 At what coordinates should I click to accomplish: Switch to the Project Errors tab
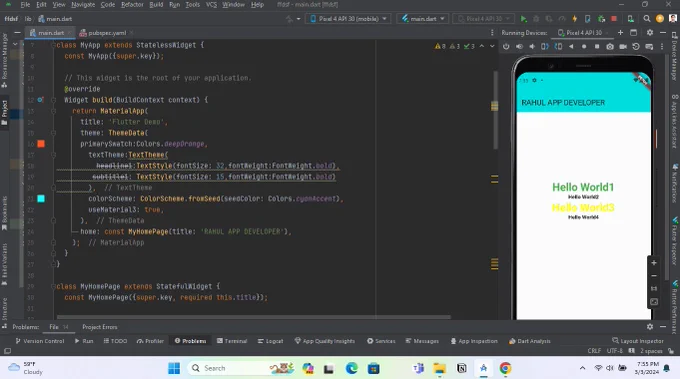pyautogui.click(x=100, y=327)
